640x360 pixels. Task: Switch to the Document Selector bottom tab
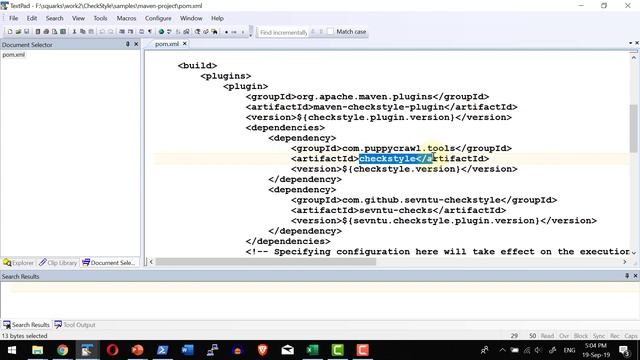tap(109, 262)
